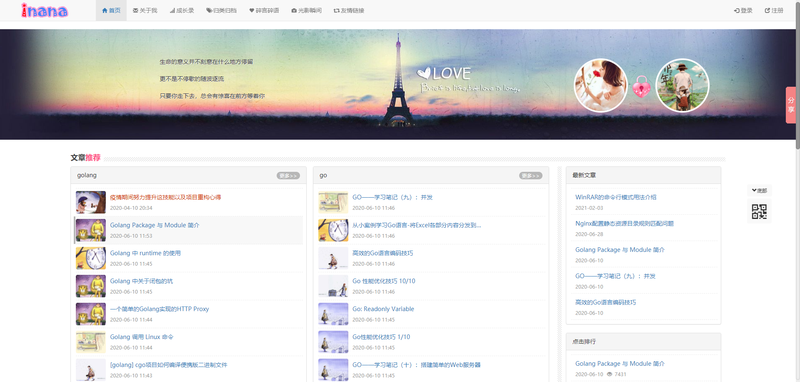Screen dimensions: 800x382
Task: Open 'GO——学习笔记（九）：并发' in 最新文章
Action: pos(615,276)
